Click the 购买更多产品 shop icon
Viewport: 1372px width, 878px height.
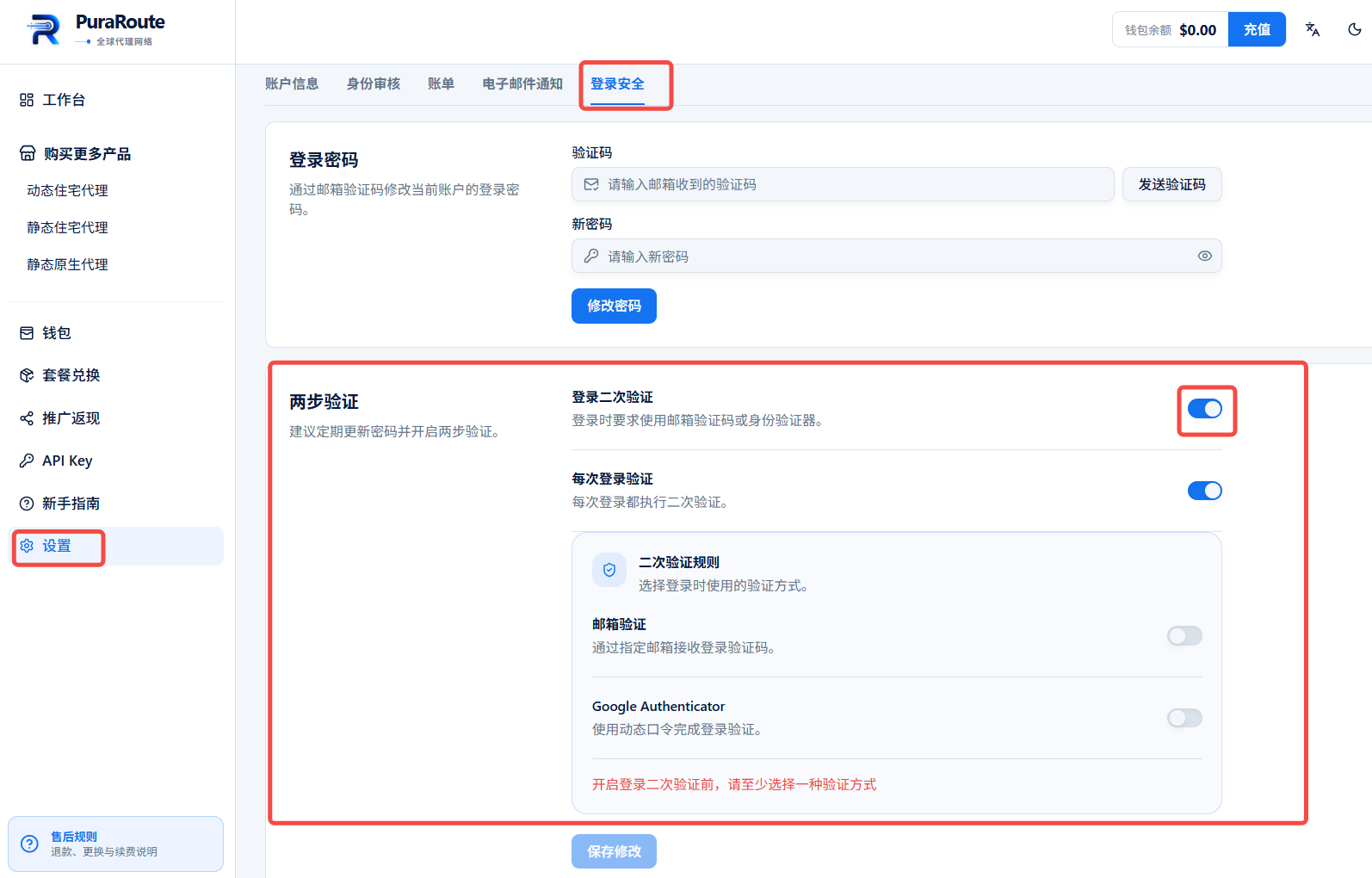(28, 153)
